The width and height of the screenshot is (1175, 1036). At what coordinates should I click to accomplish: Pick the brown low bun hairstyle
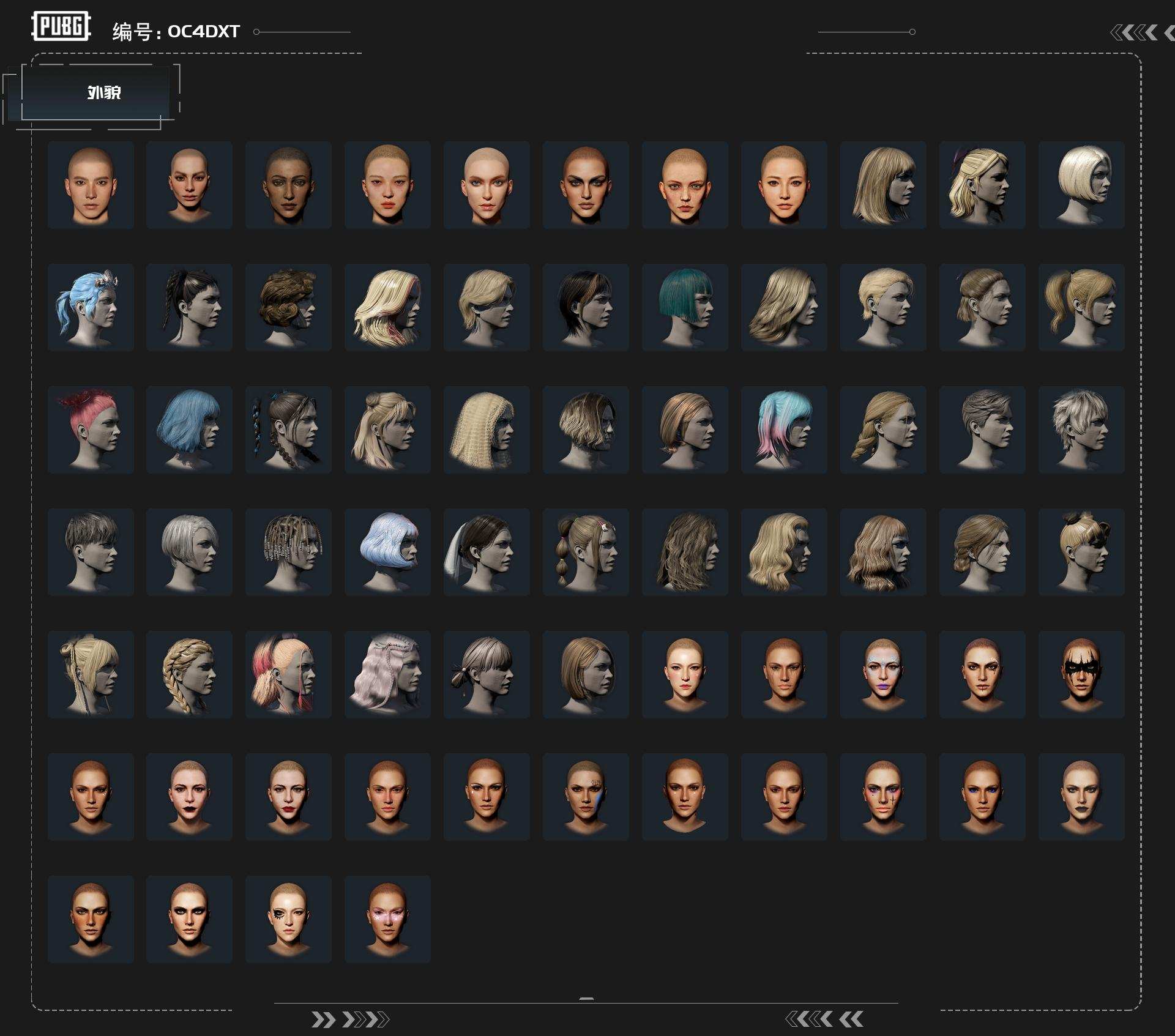pos(982,552)
